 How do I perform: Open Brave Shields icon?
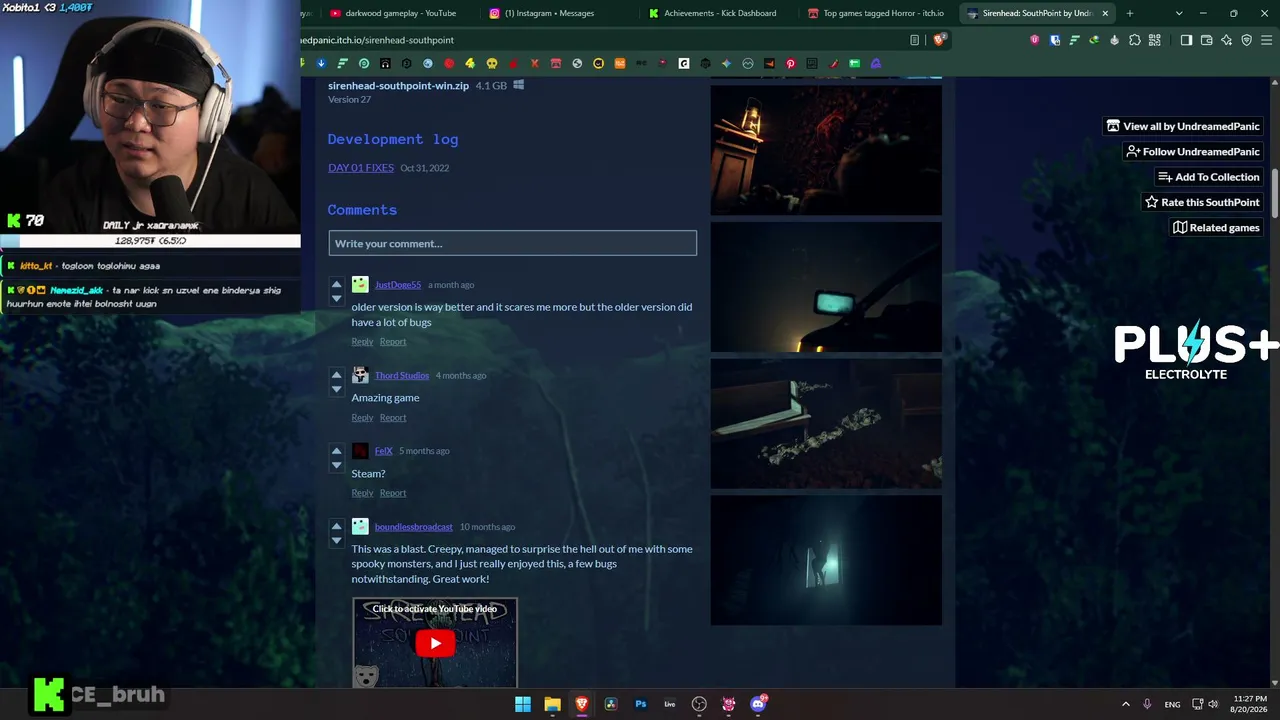[939, 40]
